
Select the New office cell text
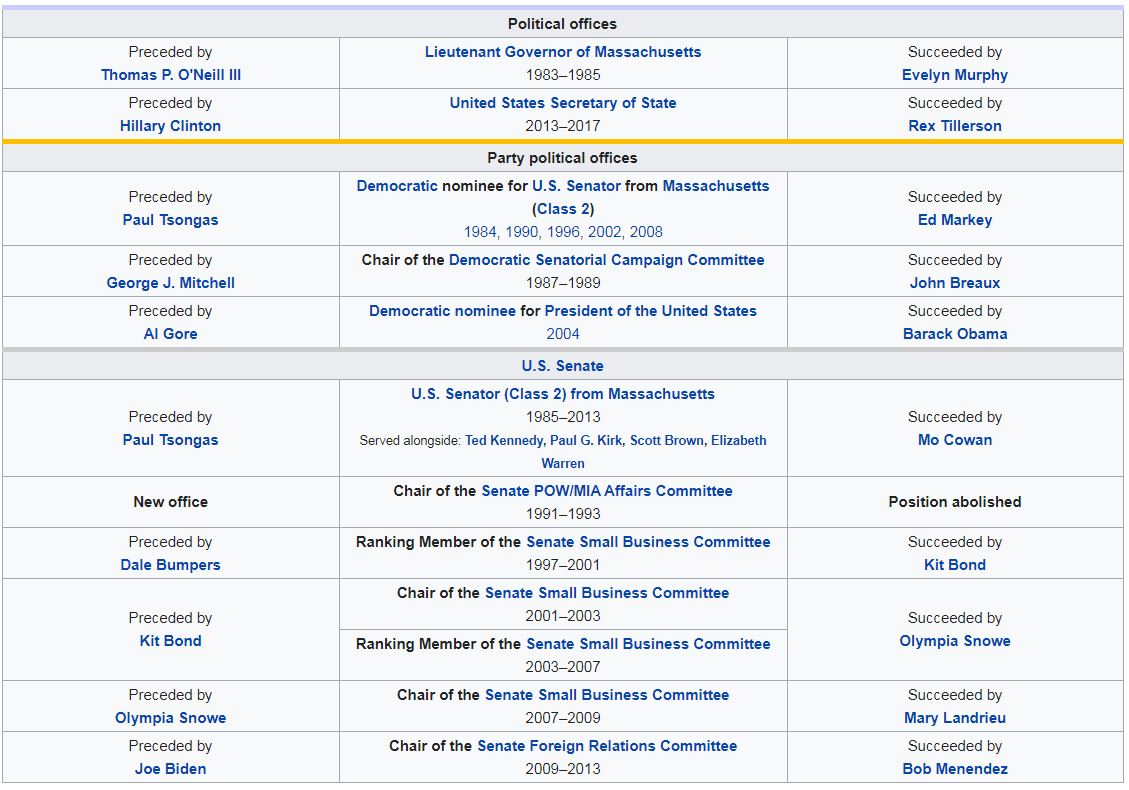click(x=171, y=502)
